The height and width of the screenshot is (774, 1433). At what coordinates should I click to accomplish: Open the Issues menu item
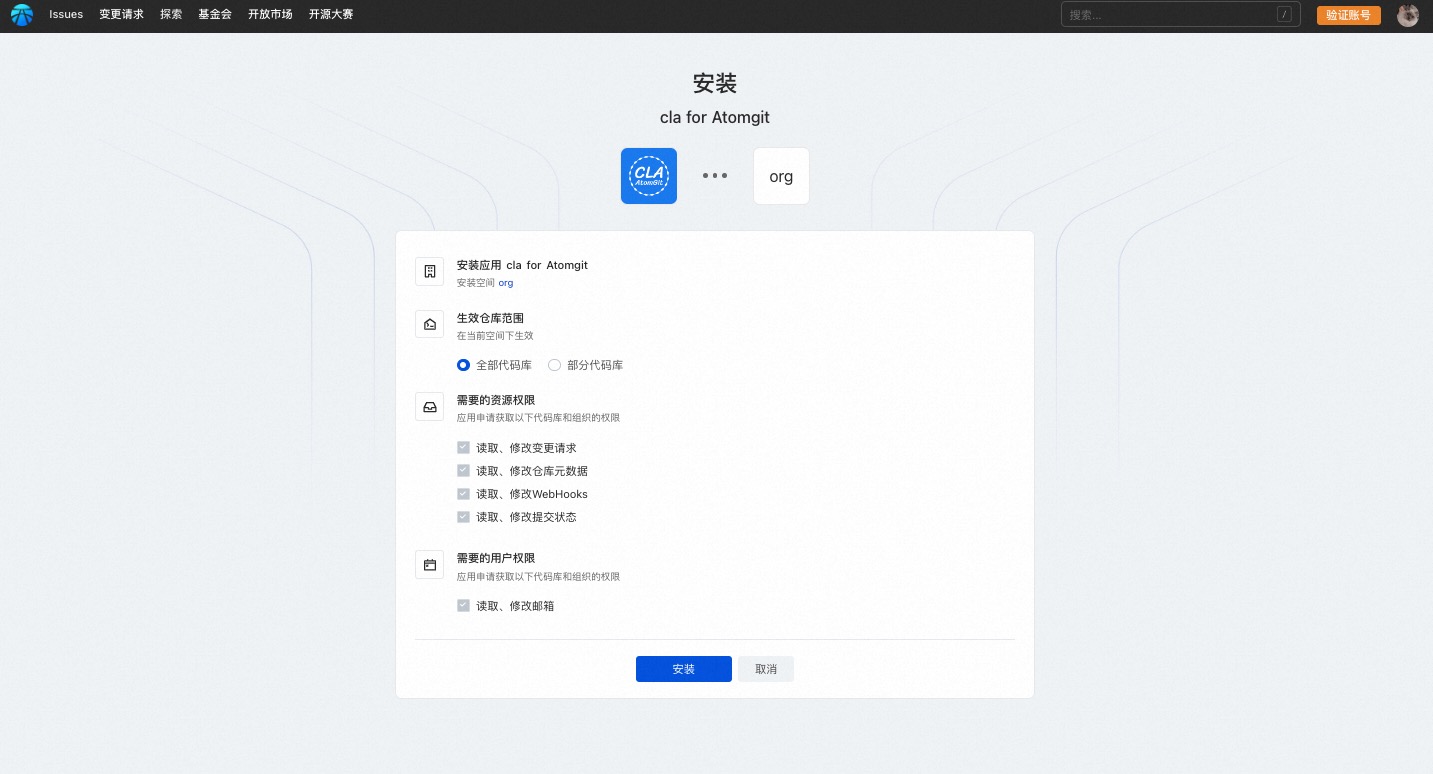[66, 15]
